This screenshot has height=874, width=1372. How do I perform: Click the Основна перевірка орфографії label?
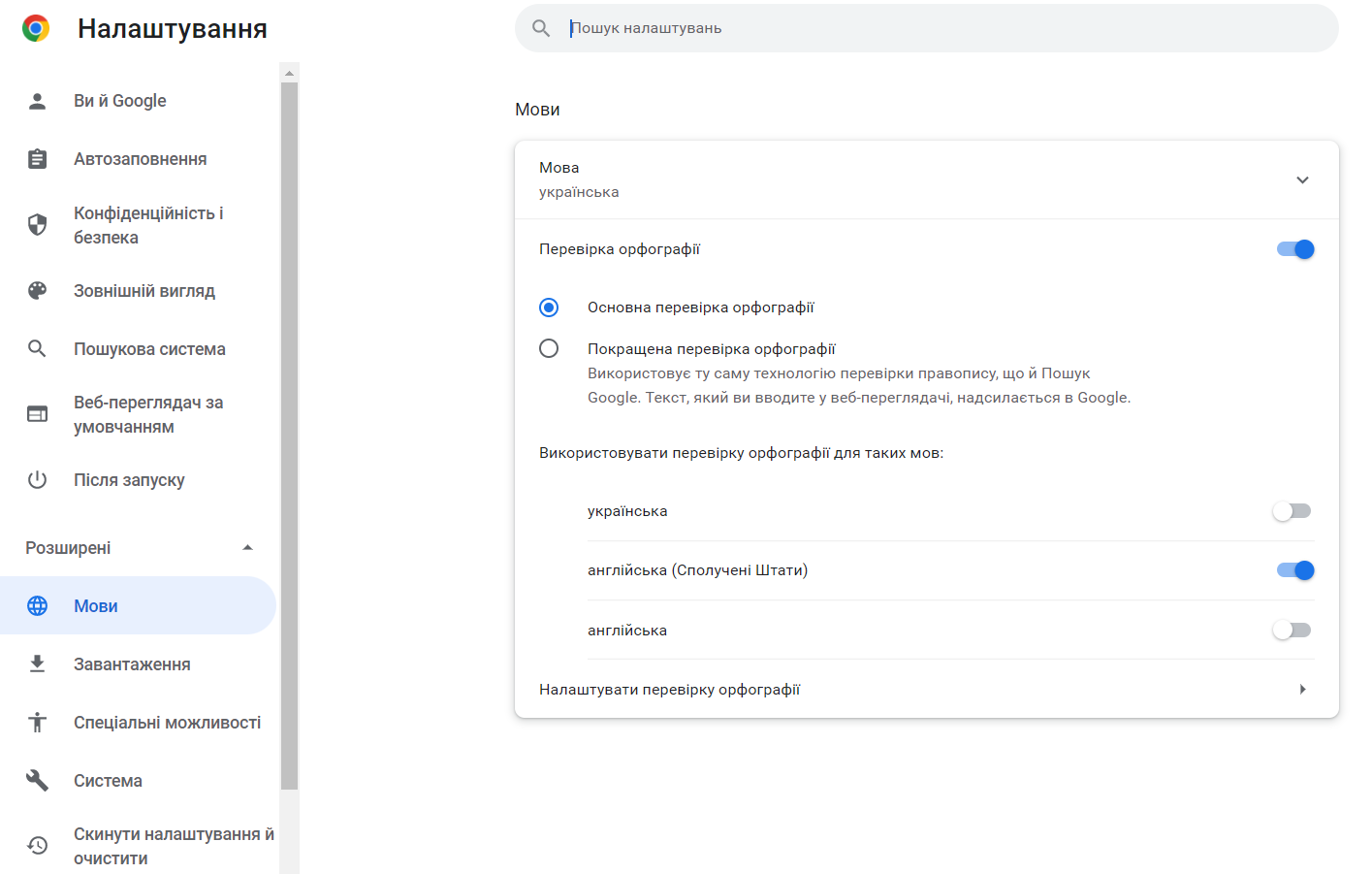tap(701, 308)
